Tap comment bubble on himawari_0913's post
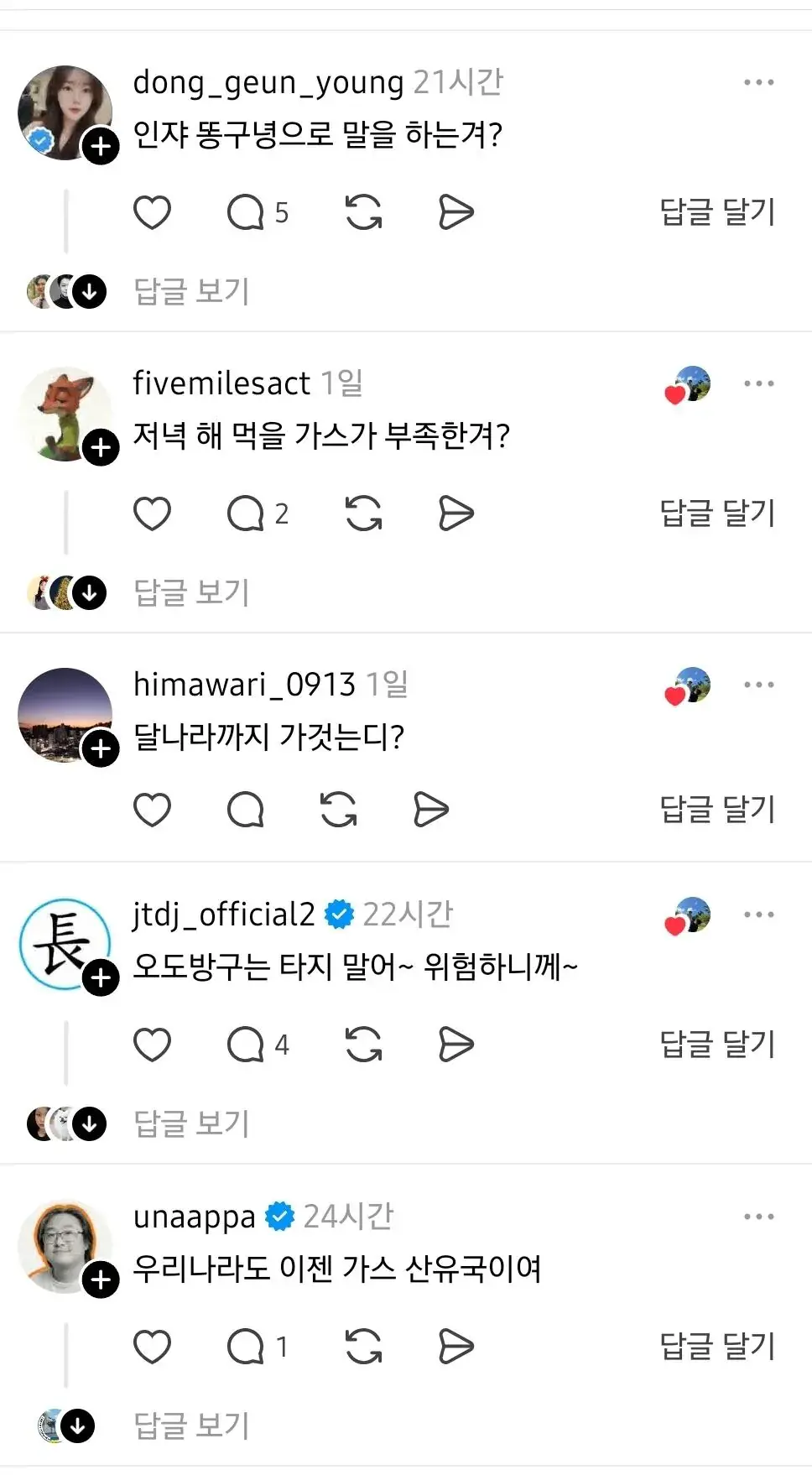This screenshot has width=812, height=1475. 246,810
